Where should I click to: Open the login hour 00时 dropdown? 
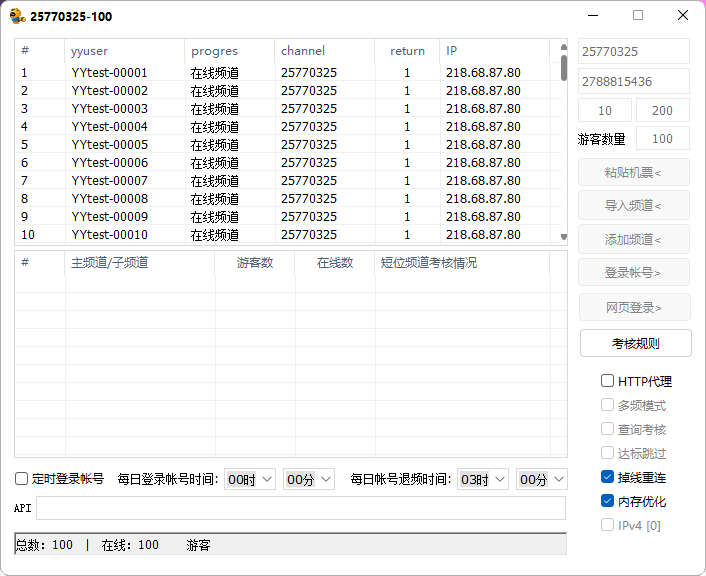point(250,480)
